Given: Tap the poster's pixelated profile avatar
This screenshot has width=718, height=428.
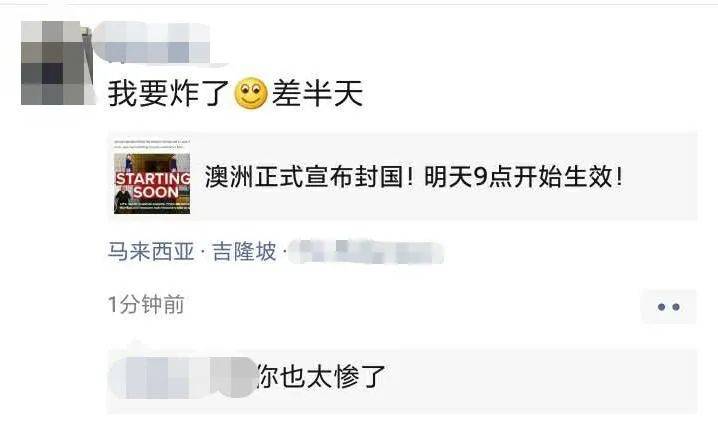Looking at the screenshot, I should (57, 63).
